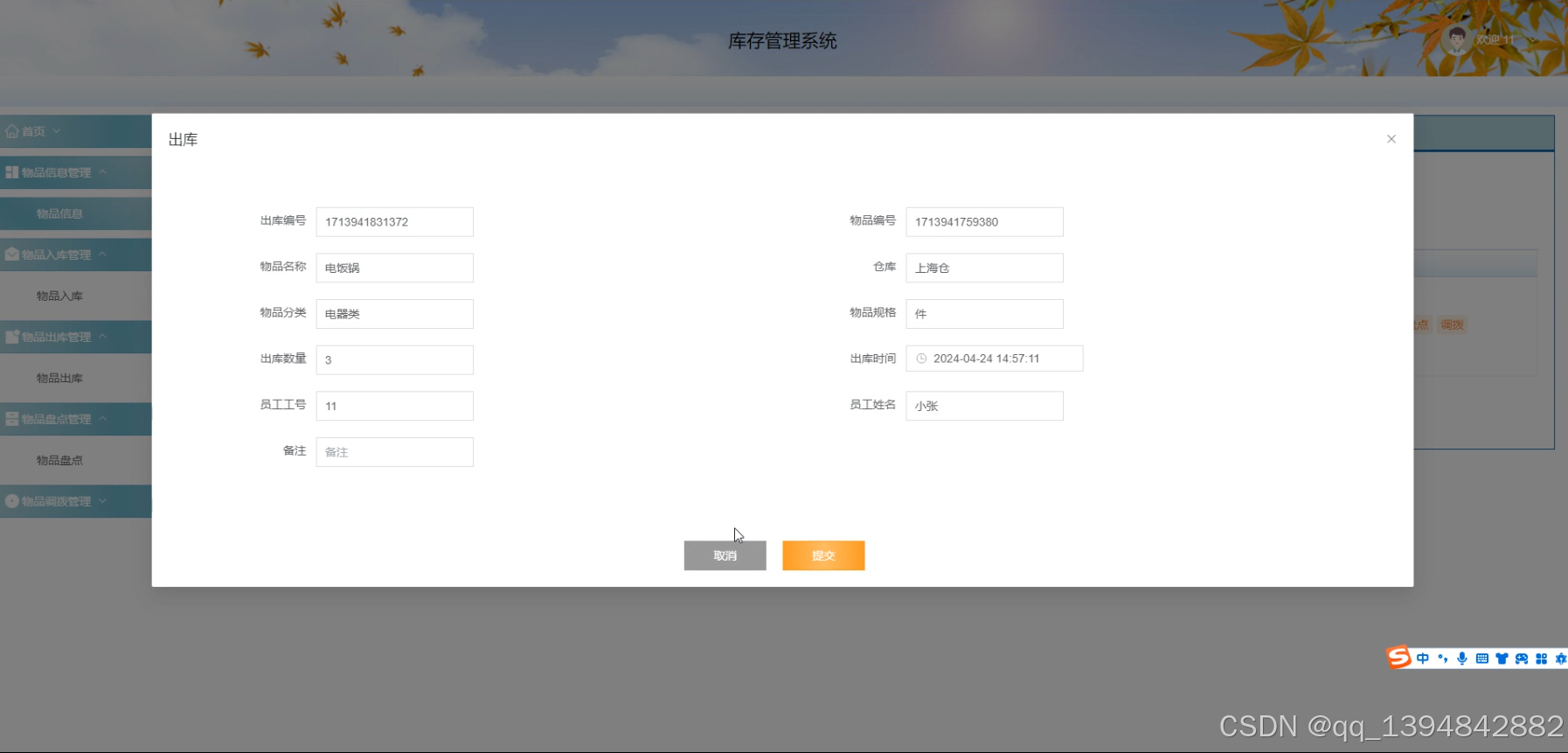The width and height of the screenshot is (1568, 753).
Task: Click the 物品名称 field showing 电饭锅
Action: click(x=394, y=268)
